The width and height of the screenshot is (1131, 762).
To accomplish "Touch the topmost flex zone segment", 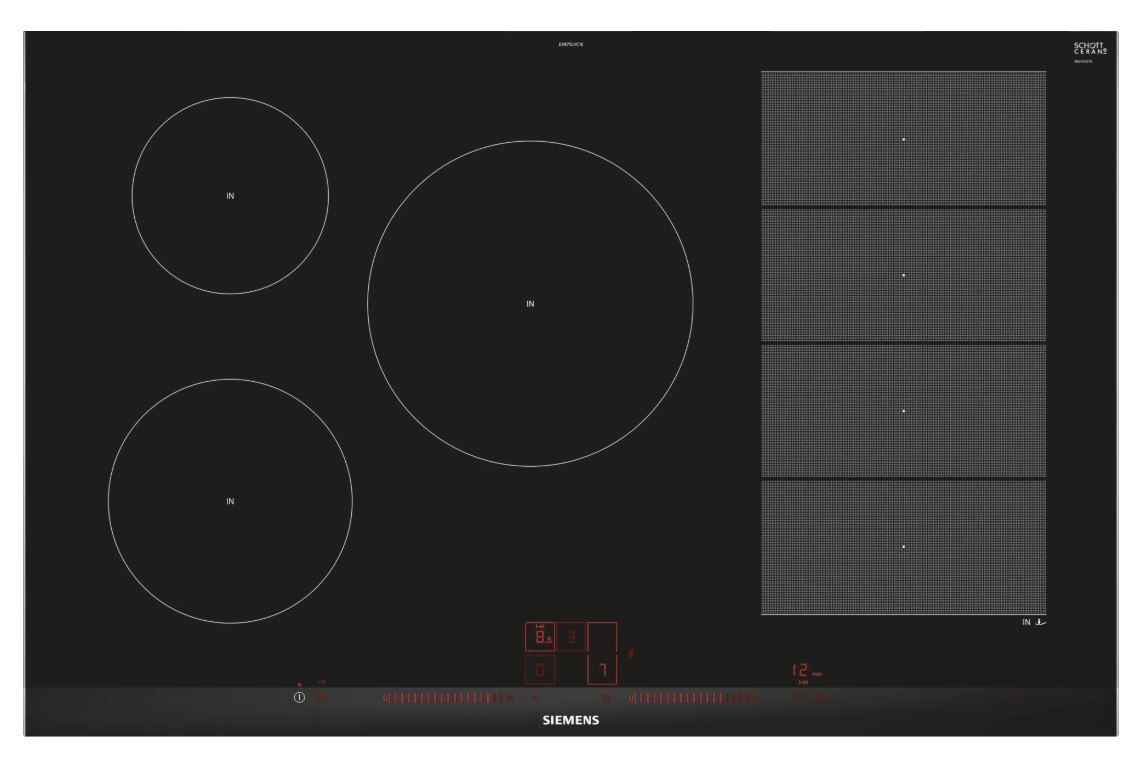I will [904, 139].
